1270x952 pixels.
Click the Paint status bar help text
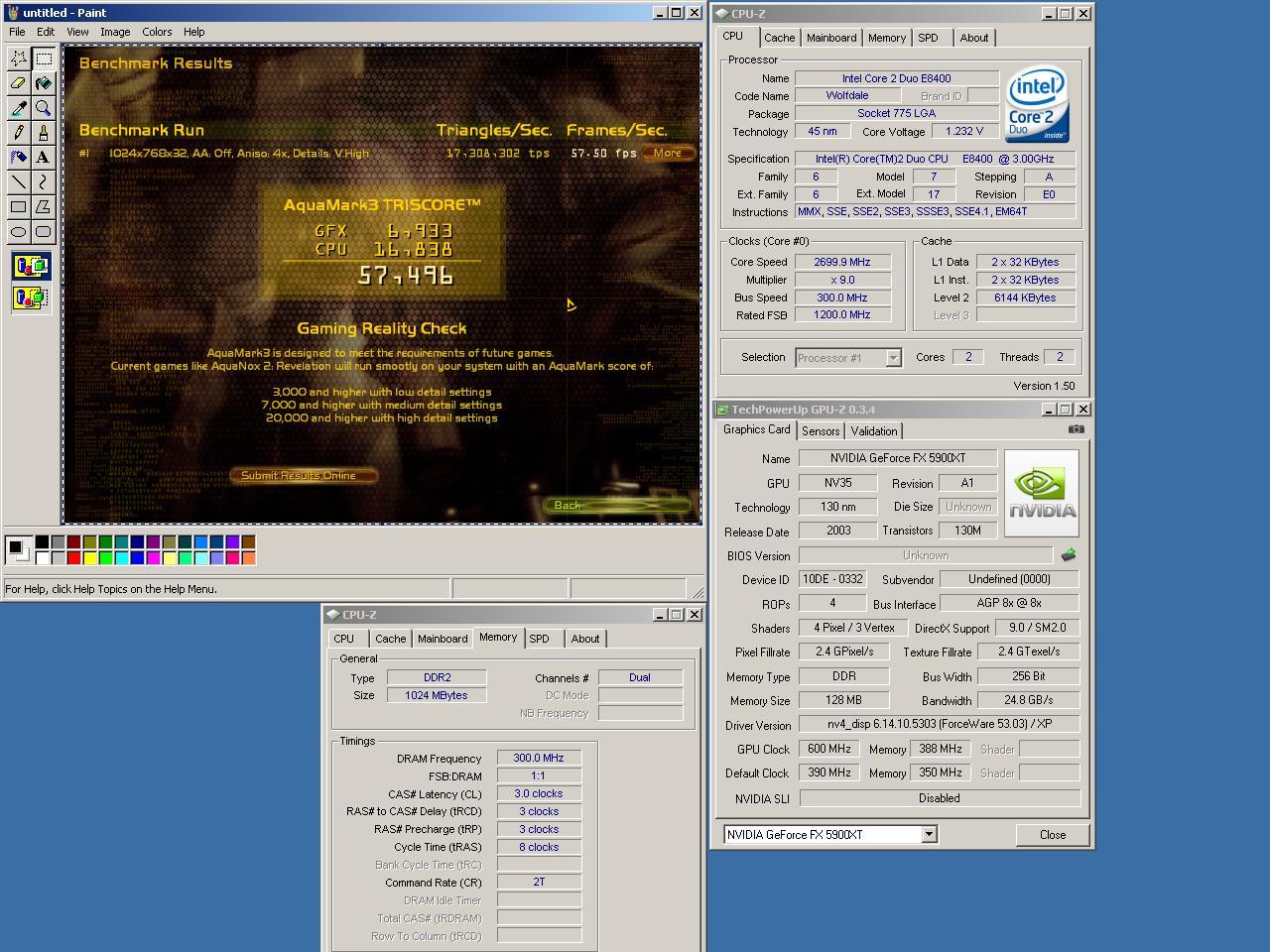coord(111,589)
